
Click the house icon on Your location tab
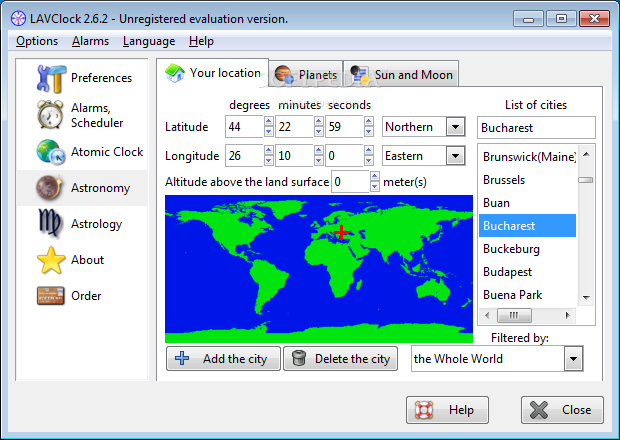(x=175, y=73)
